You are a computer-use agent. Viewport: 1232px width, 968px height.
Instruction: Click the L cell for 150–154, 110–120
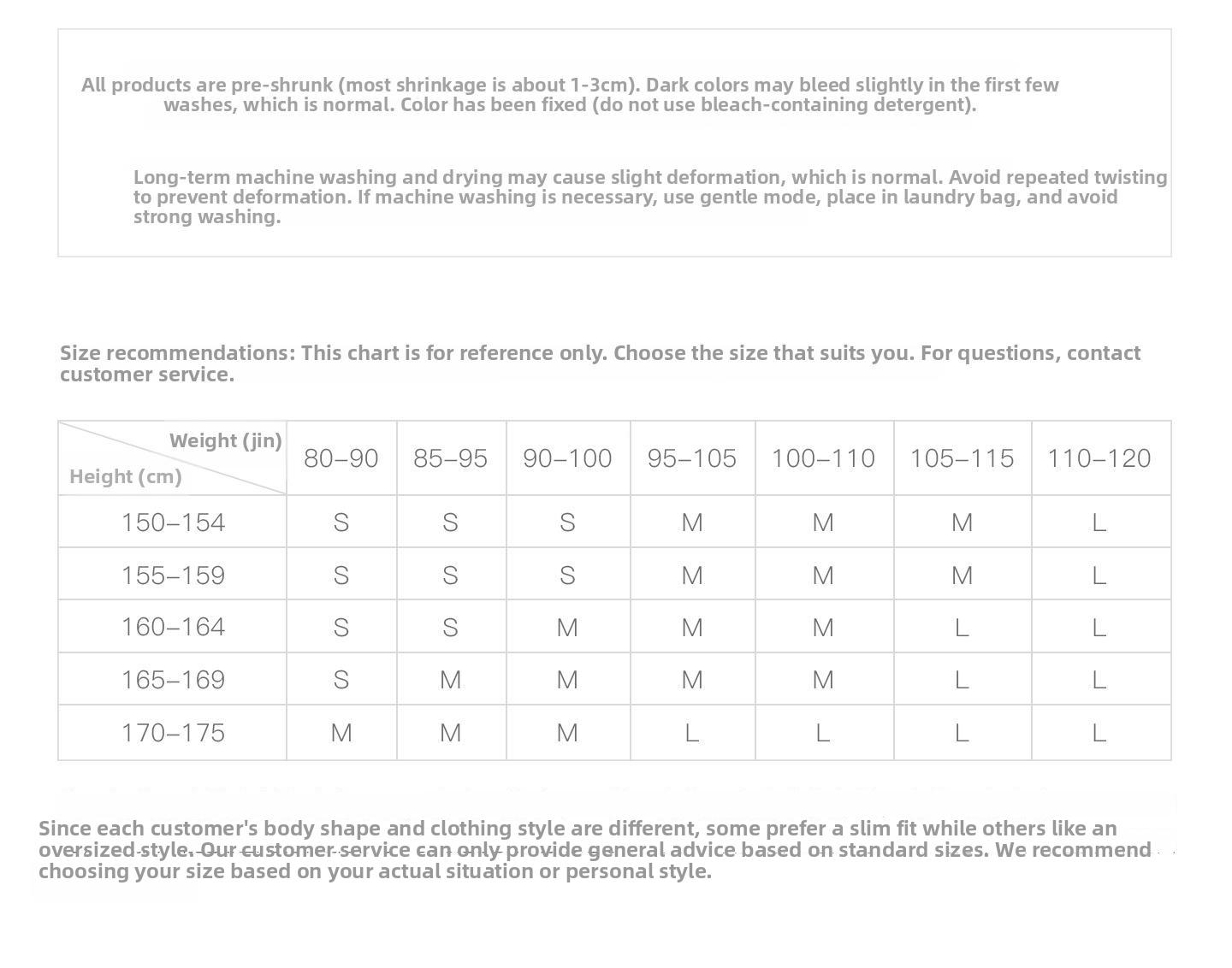[x=1099, y=522]
